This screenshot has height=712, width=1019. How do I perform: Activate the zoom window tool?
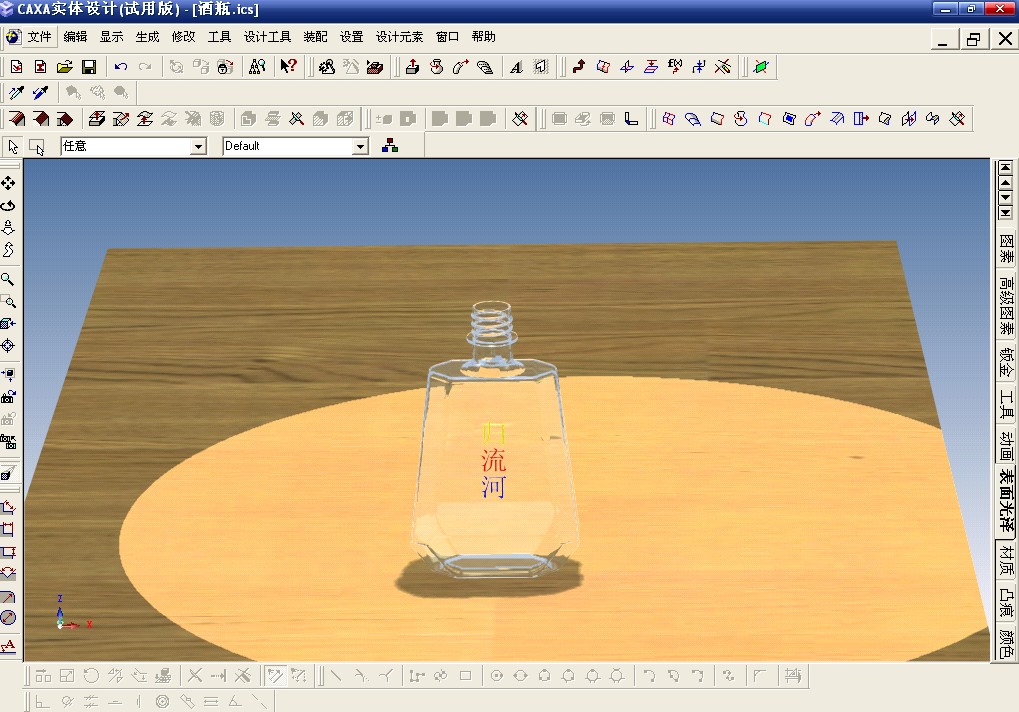(8, 301)
